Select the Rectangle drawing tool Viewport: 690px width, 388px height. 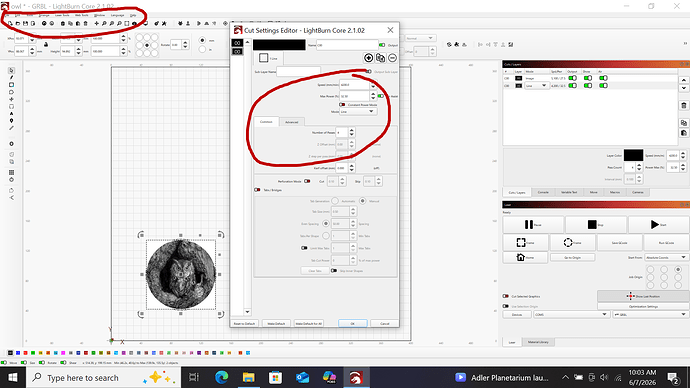click(11, 85)
